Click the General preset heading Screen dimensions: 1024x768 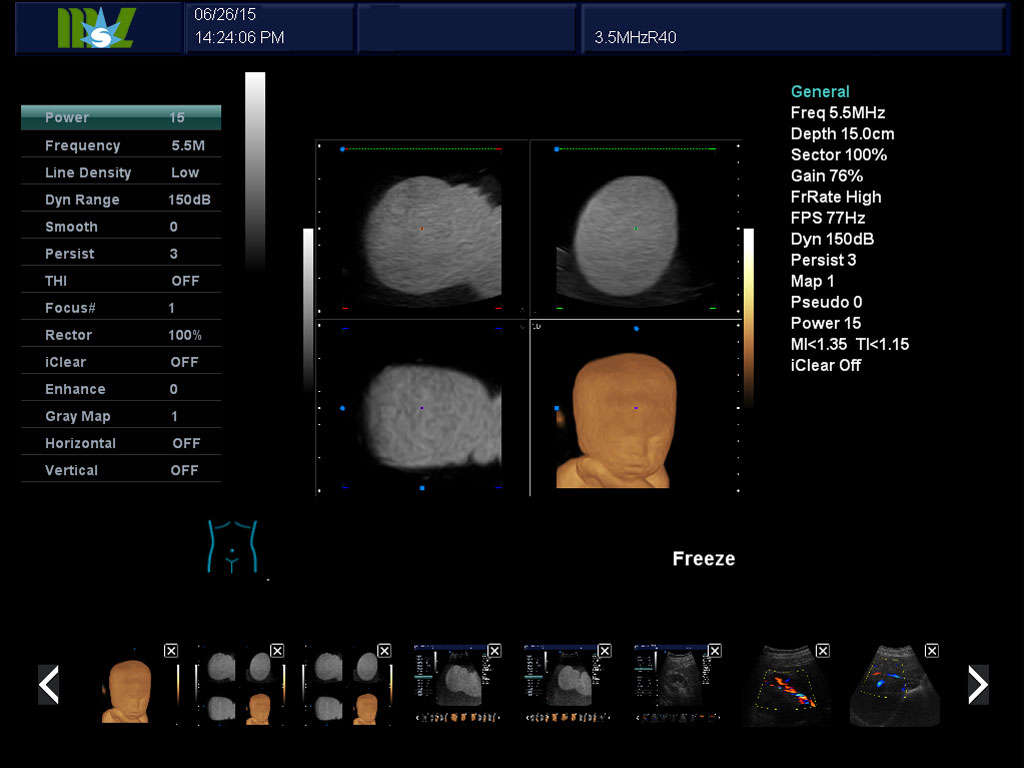(820, 92)
